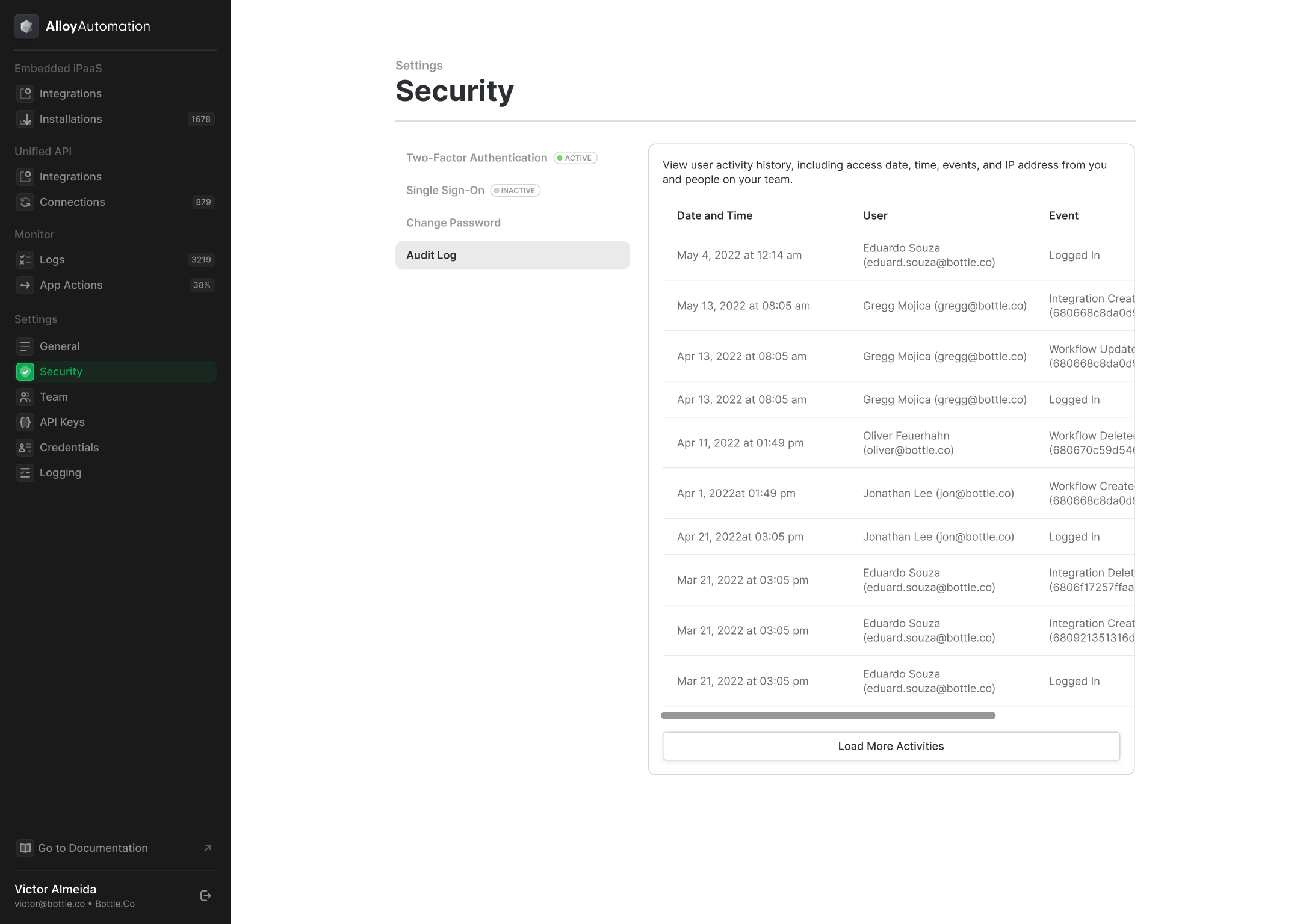Open the API Keys braces icon
Viewport: 1300px width, 924px height.
point(25,422)
